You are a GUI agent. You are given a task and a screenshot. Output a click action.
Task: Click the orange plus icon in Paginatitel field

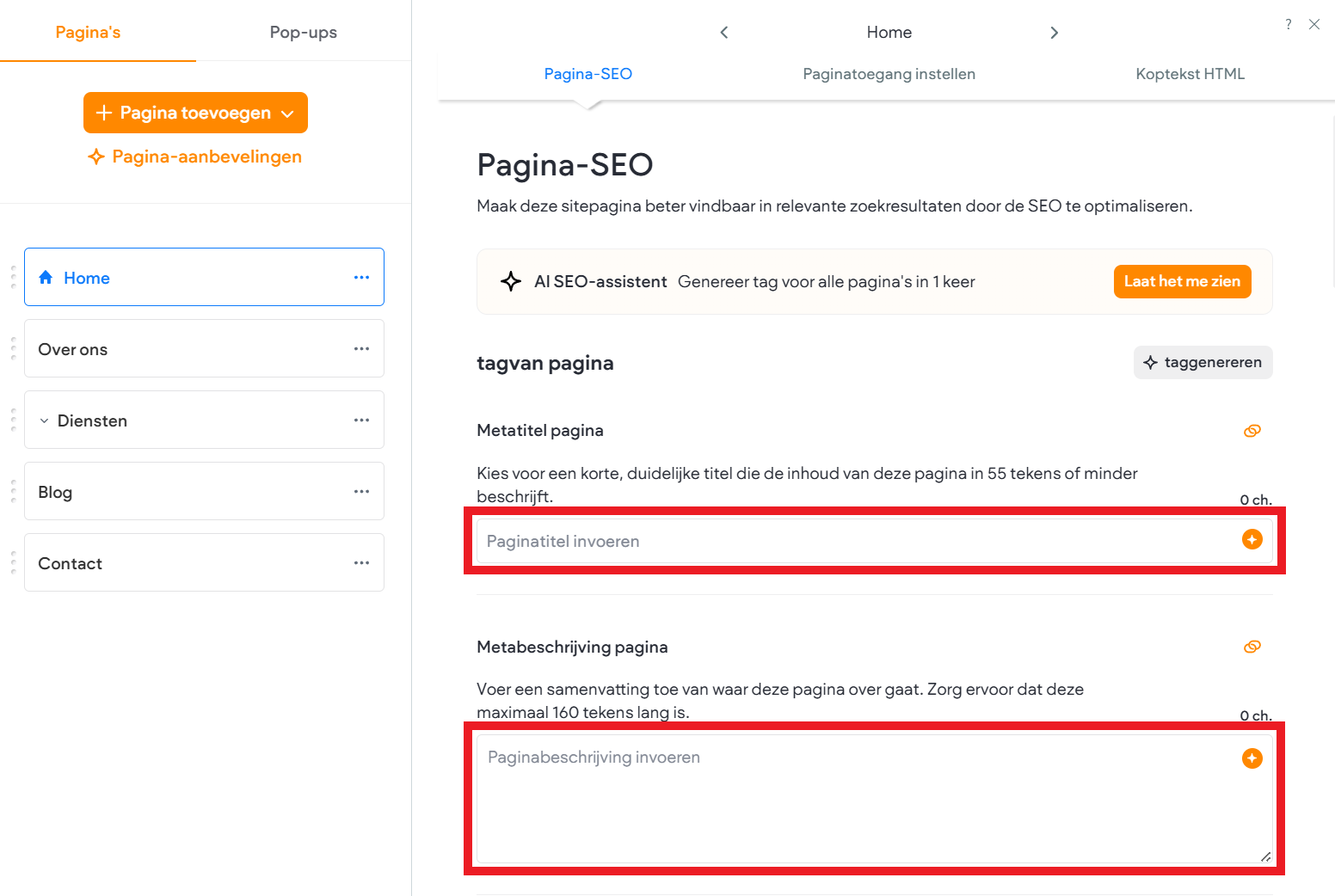click(x=1252, y=540)
